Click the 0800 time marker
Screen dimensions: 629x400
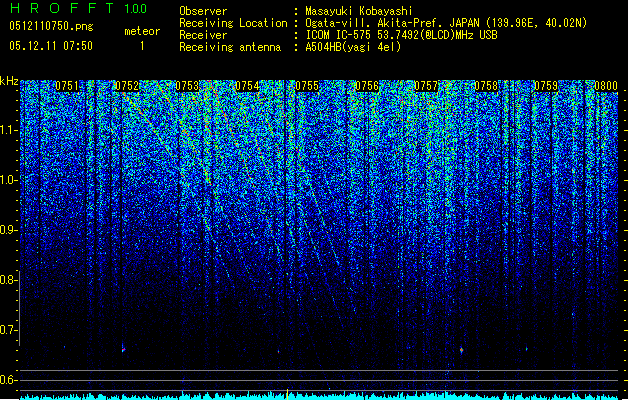point(606,86)
